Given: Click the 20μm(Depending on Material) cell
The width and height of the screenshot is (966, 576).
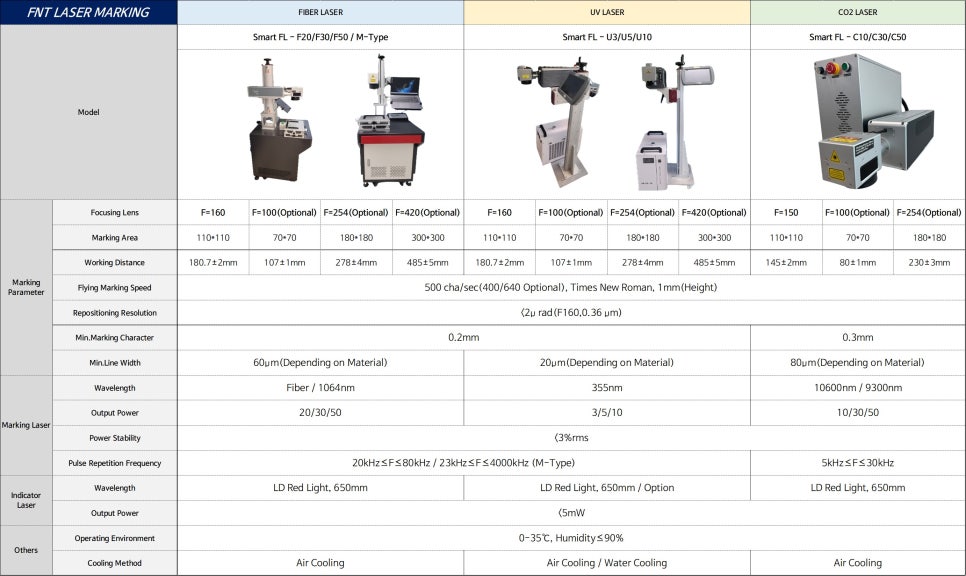Looking at the screenshot, I should click(607, 363).
